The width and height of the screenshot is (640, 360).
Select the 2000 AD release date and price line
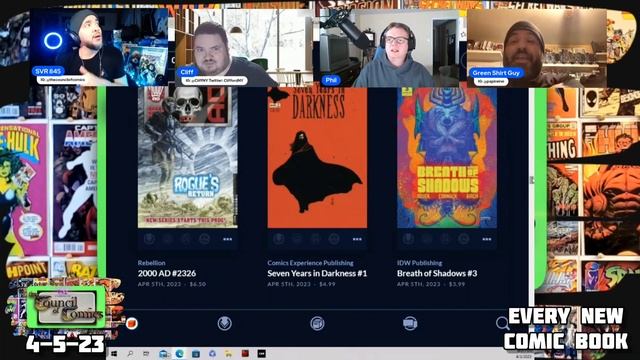172,284
